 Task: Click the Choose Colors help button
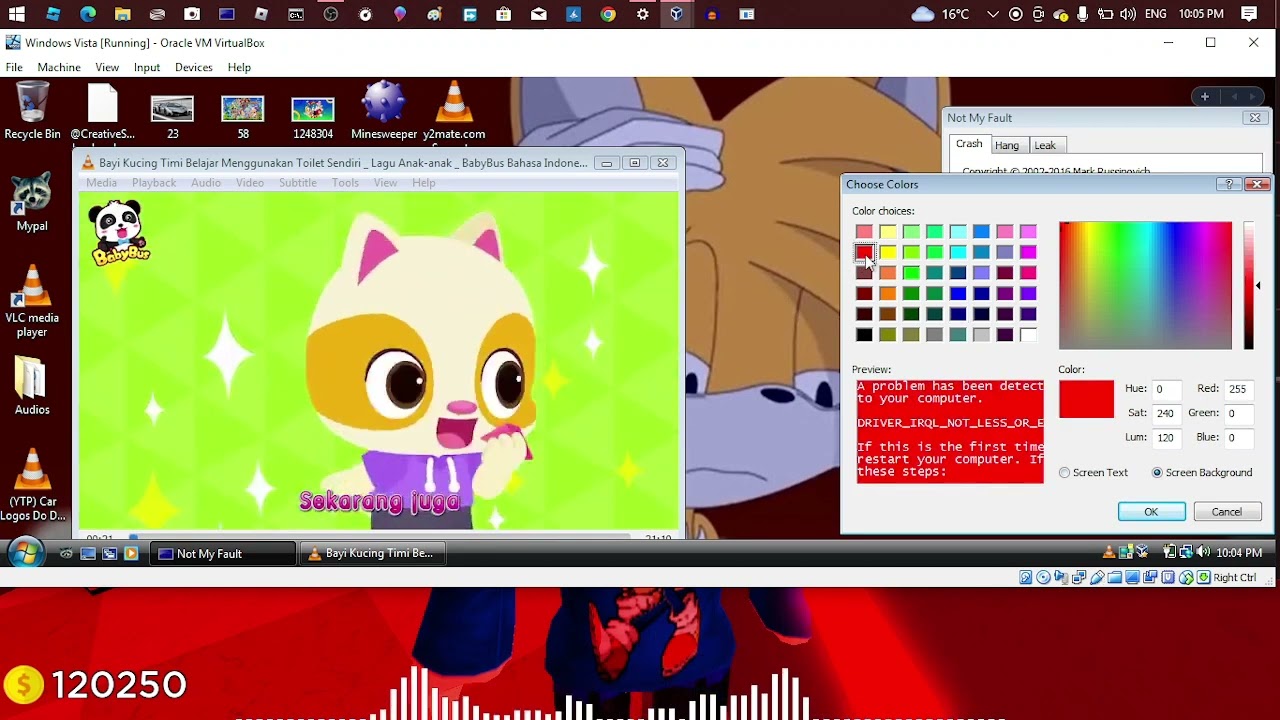1228,184
